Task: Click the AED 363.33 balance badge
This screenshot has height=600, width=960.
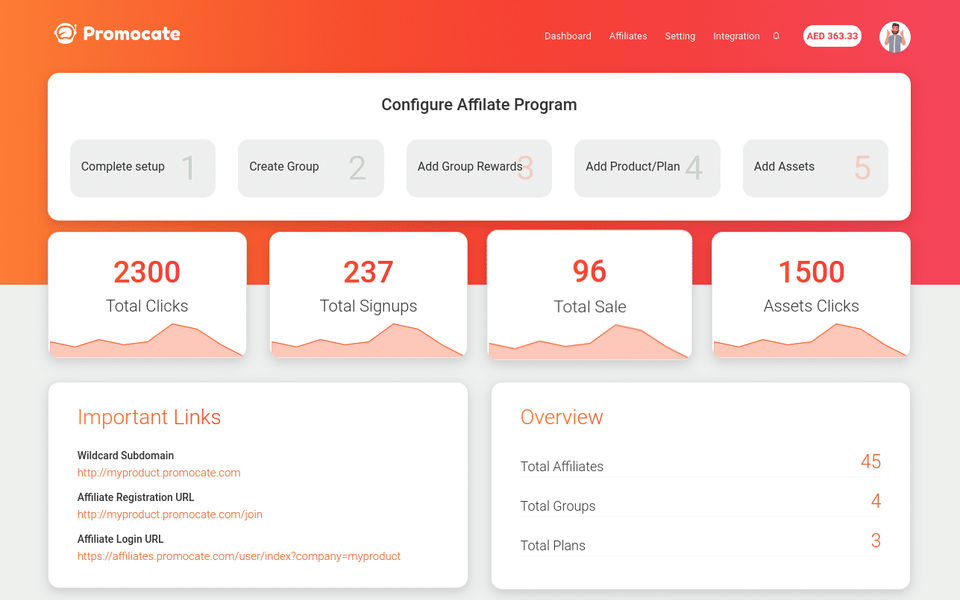Action: [x=832, y=36]
